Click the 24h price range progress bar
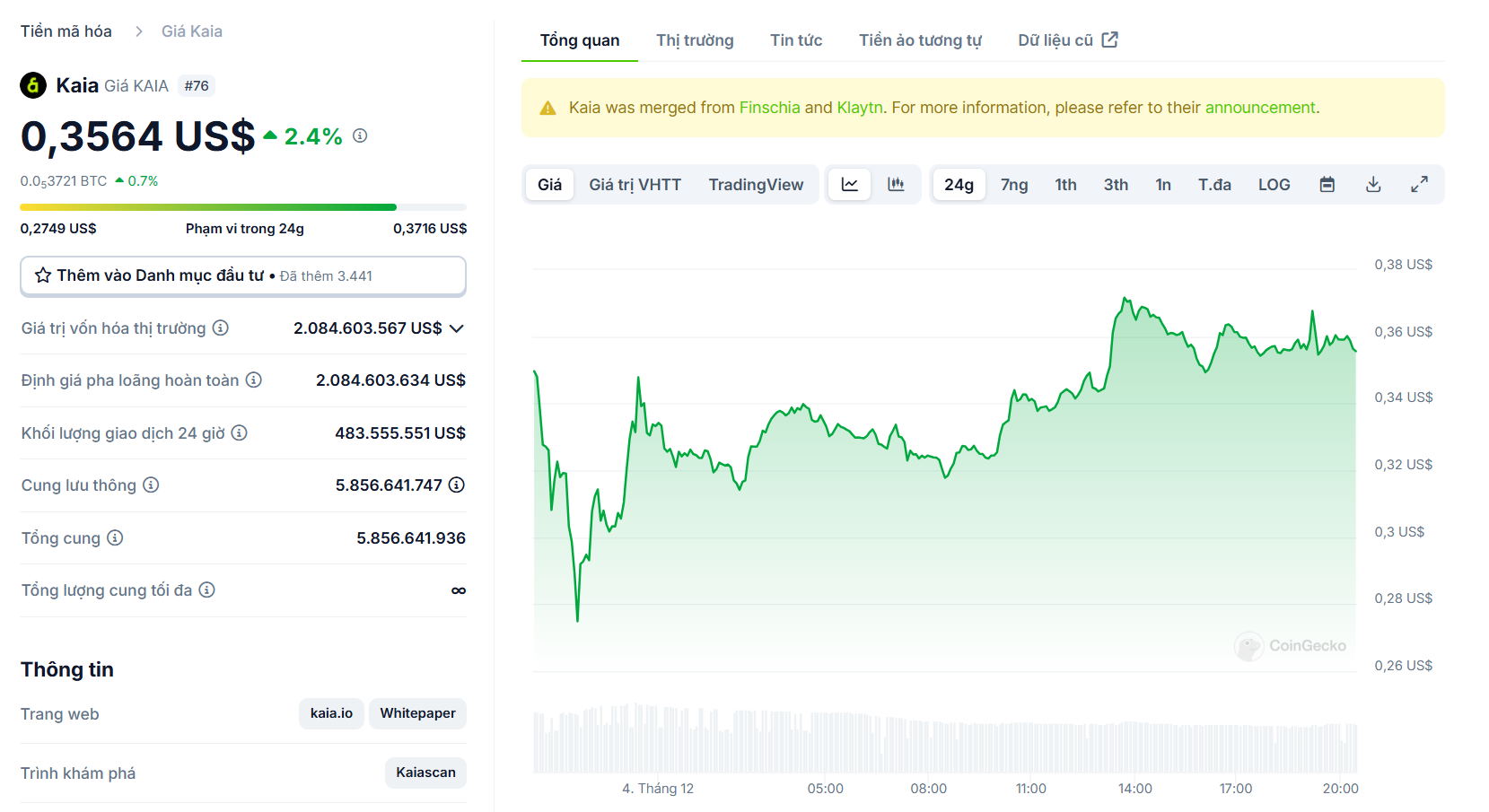 click(243, 207)
